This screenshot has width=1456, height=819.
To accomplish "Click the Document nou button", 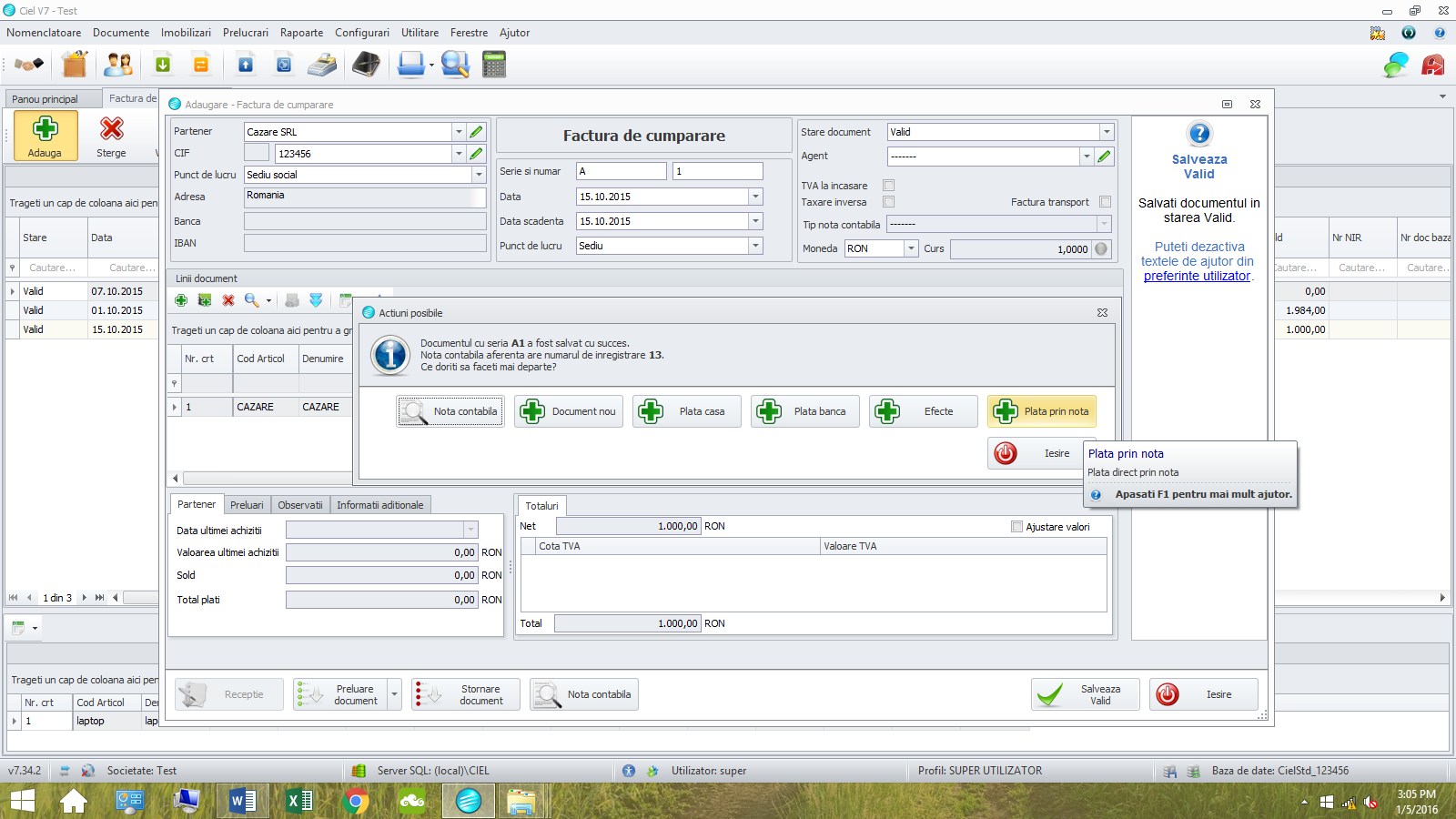I will (x=569, y=411).
